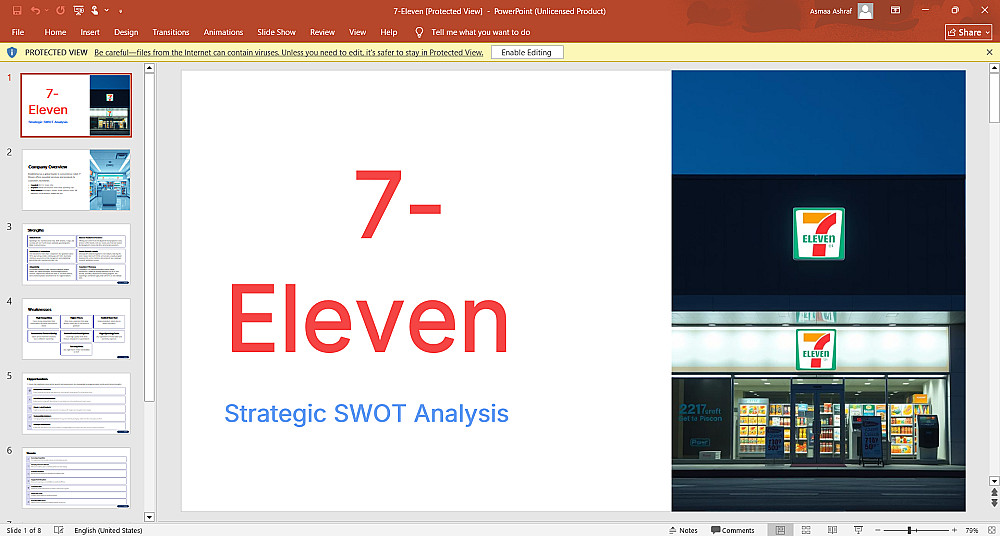The width and height of the screenshot is (1000, 536).
Task: Click Tell me what you want to do field
Action: point(481,32)
